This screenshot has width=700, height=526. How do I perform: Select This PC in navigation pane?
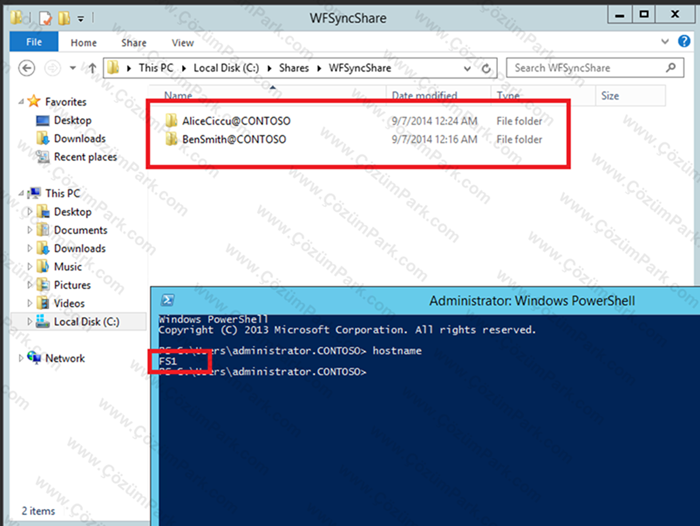(62, 193)
